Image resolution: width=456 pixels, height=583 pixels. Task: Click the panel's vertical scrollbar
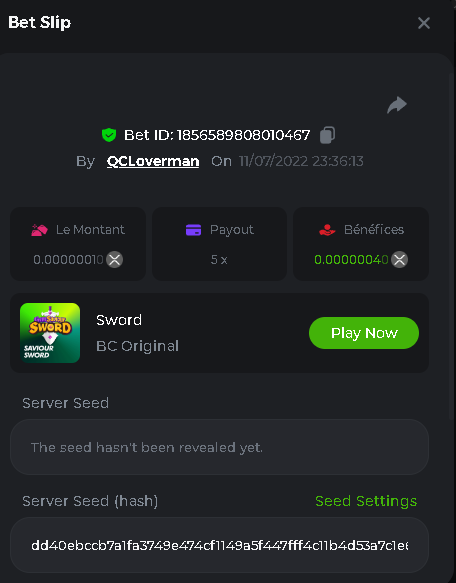452,245
